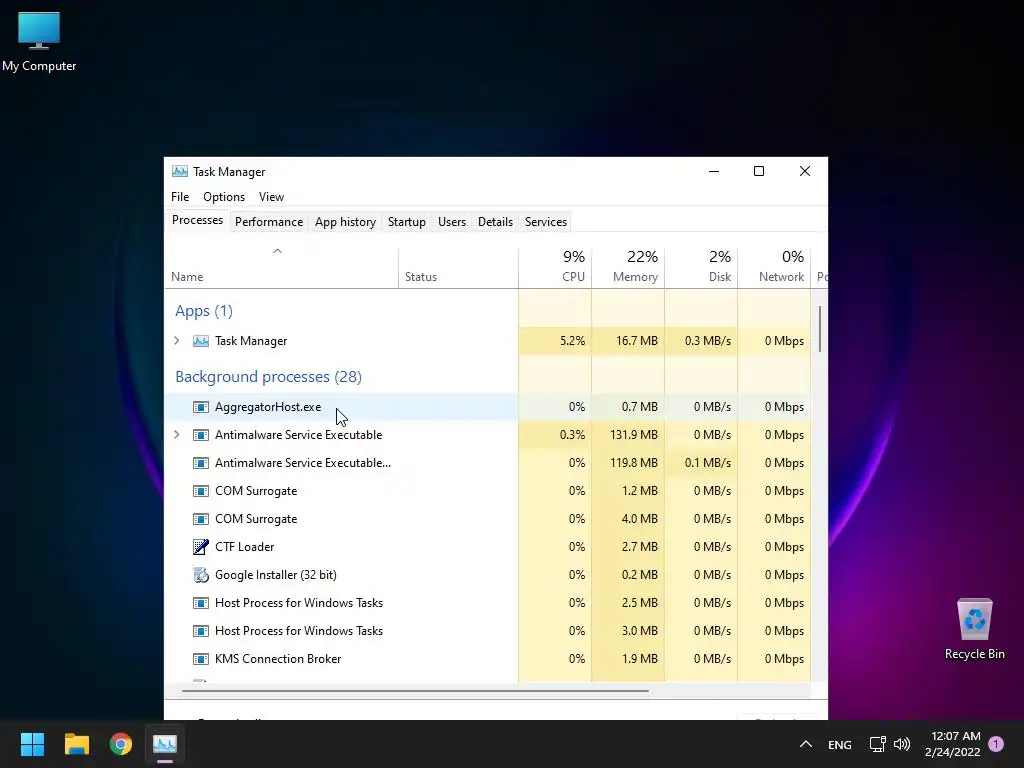The height and width of the screenshot is (768, 1024).
Task: Click the horizontal scrollbar at bottom
Action: (415, 690)
